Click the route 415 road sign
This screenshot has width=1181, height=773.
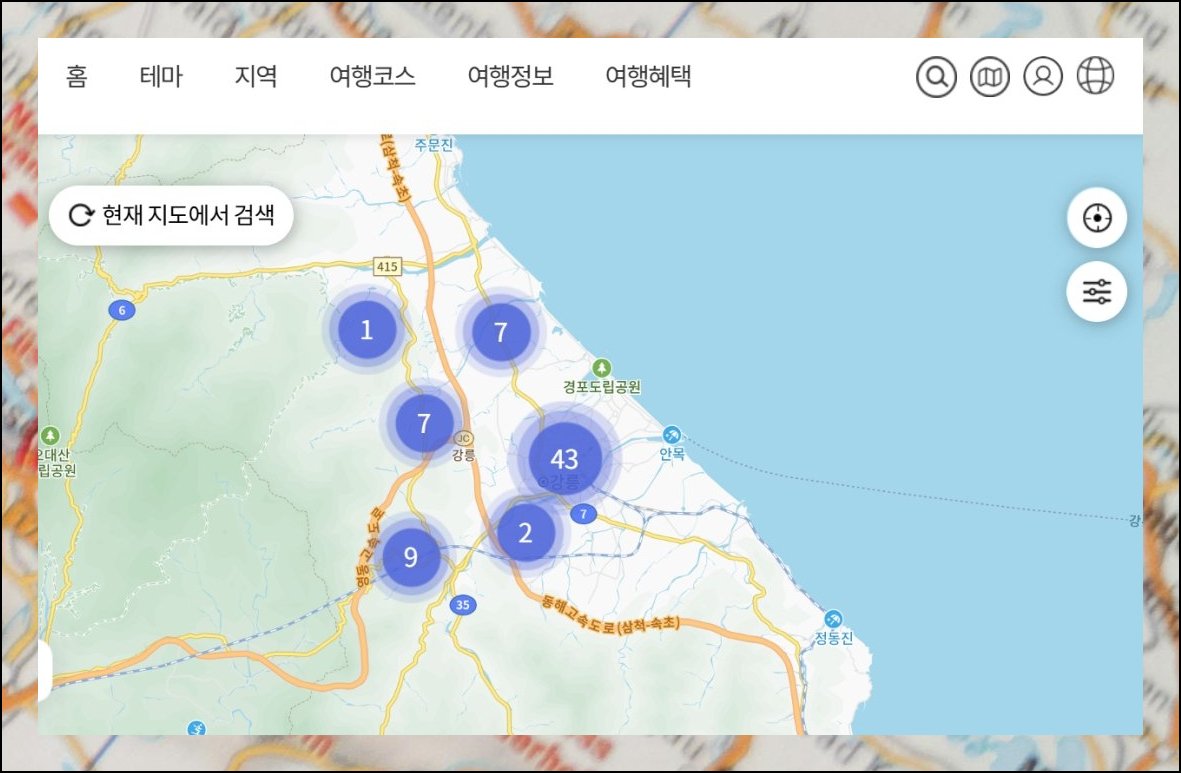[387, 266]
